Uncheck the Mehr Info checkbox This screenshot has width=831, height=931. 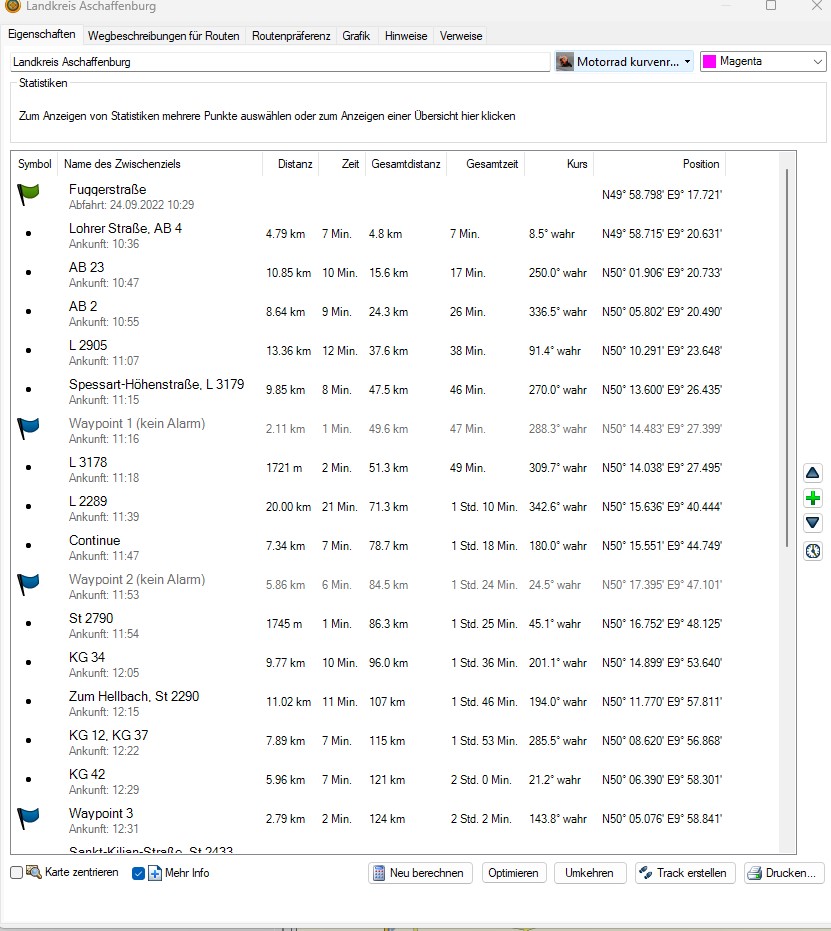tap(139, 873)
